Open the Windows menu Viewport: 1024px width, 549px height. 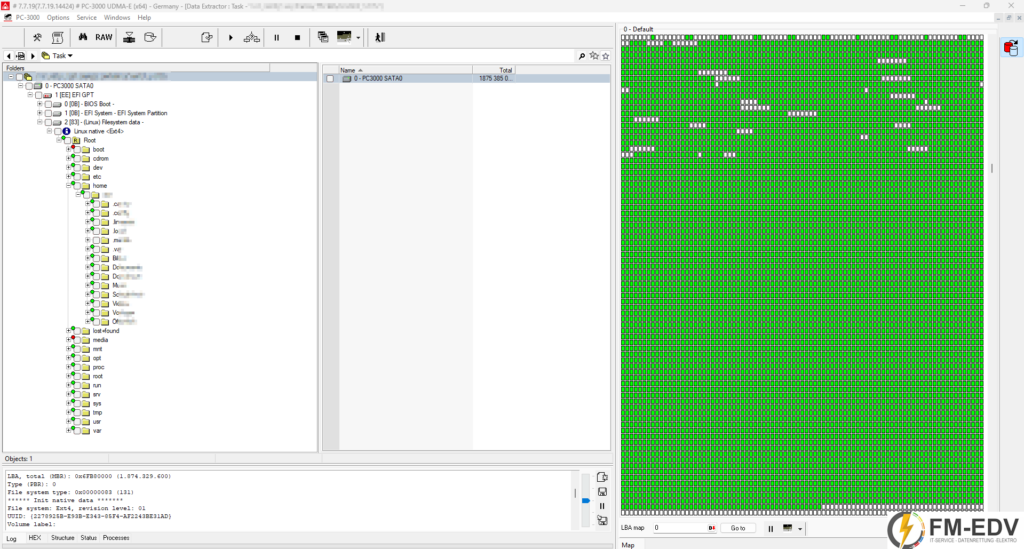[x=117, y=18]
